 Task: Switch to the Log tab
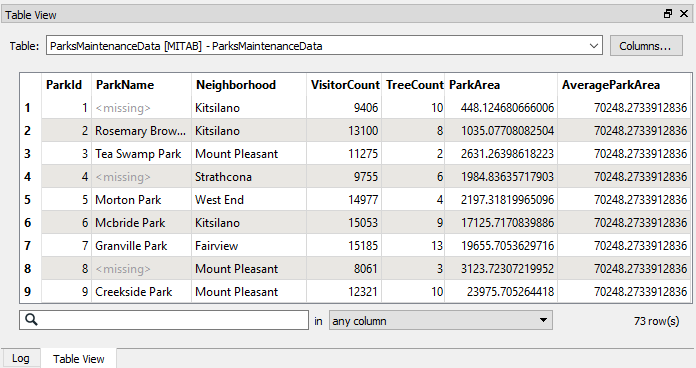(20, 358)
